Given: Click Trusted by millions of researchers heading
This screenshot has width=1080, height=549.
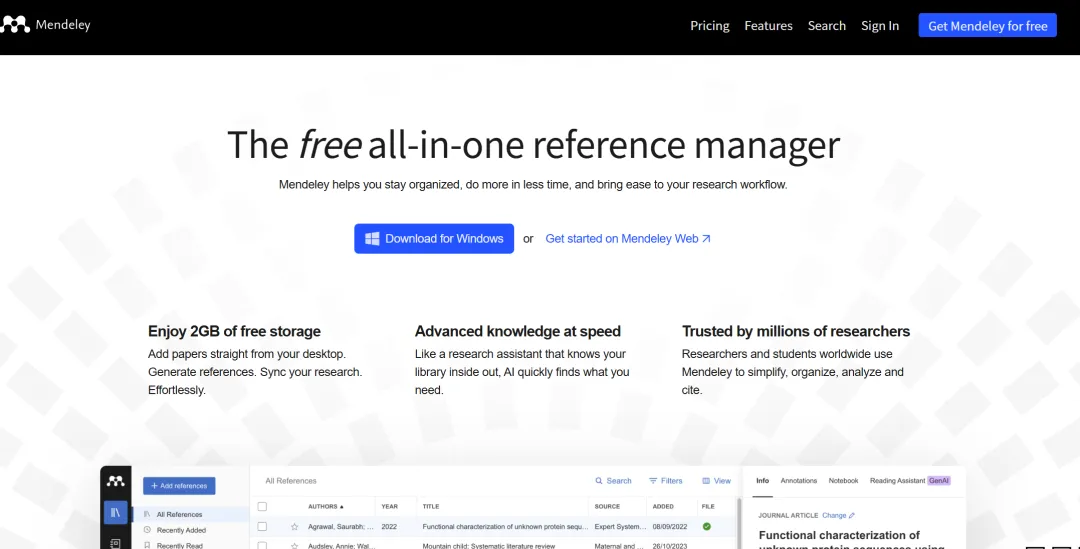Looking at the screenshot, I should 796,331.
